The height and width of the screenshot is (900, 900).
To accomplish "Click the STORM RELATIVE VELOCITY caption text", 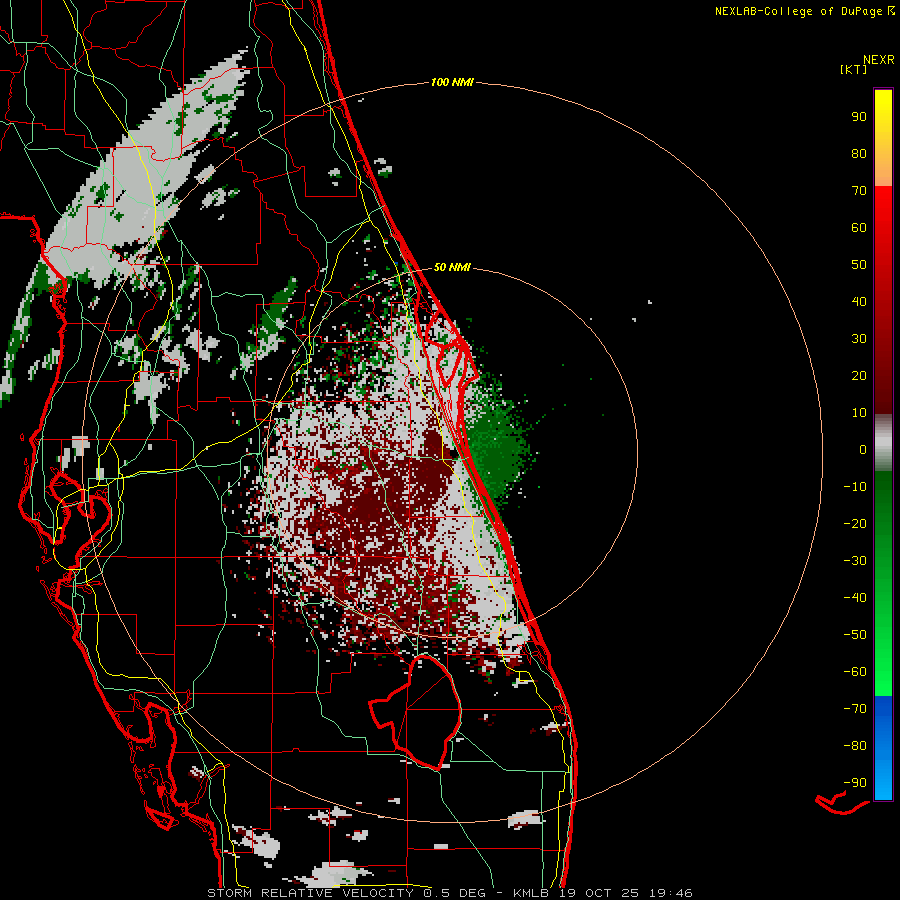I will coord(311,893).
